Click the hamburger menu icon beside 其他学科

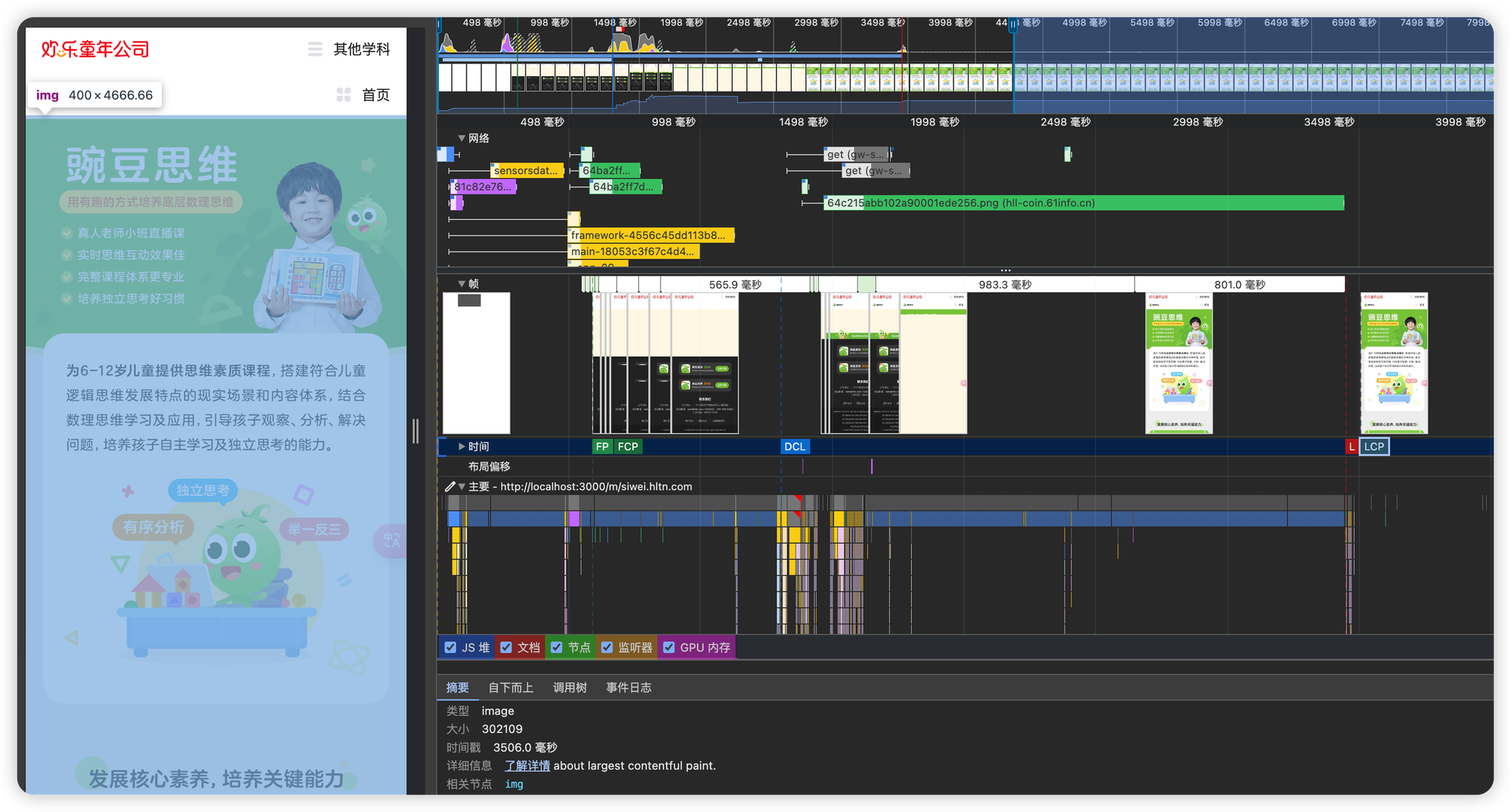315,49
